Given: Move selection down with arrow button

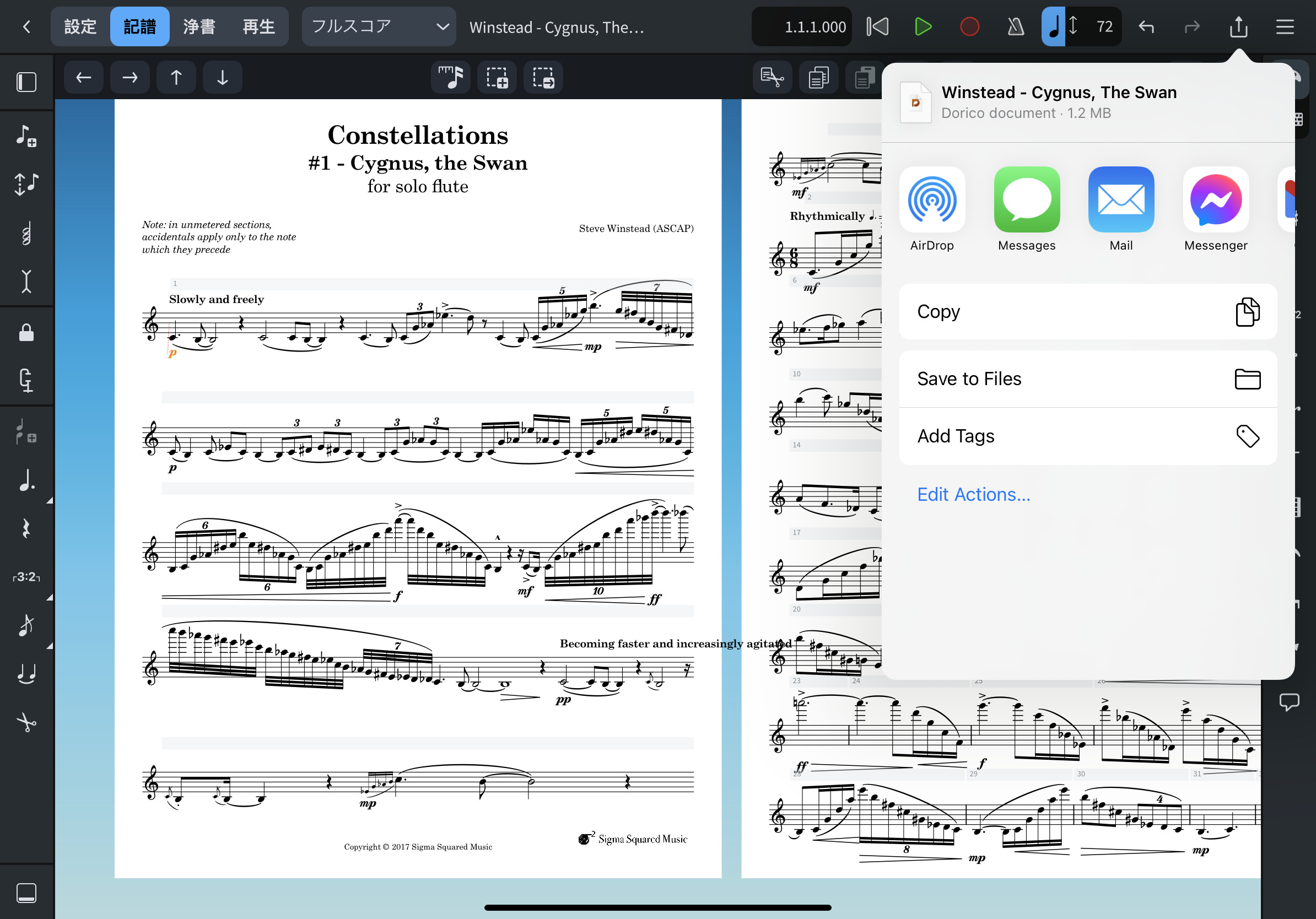Looking at the screenshot, I should [x=223, y=77].
